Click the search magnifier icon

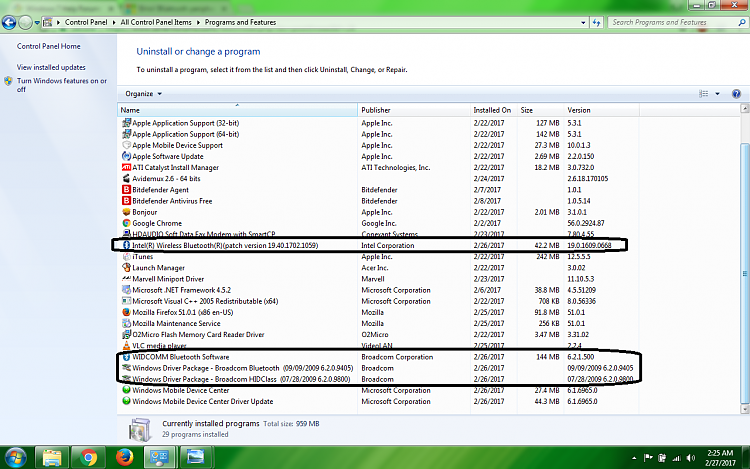click(742, 22)
